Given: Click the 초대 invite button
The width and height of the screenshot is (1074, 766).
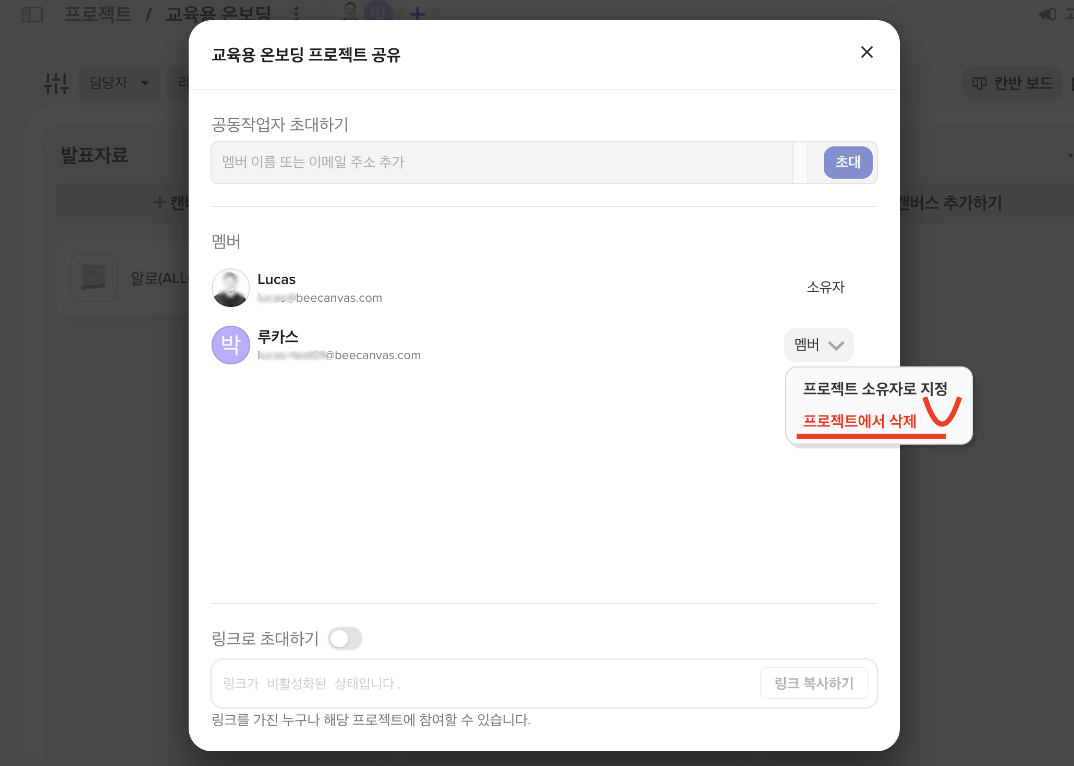Looking at the screenshot, I should [848, 162].
